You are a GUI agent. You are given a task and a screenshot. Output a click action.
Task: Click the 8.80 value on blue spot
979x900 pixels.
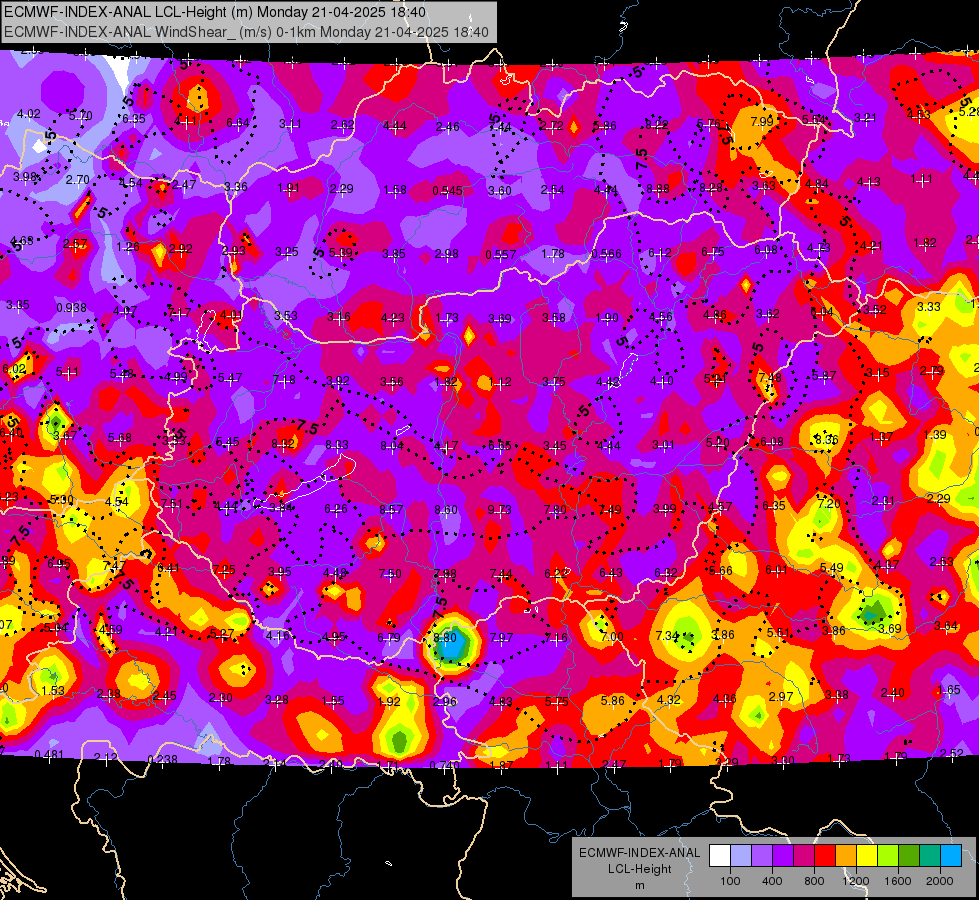pos(445,638)
